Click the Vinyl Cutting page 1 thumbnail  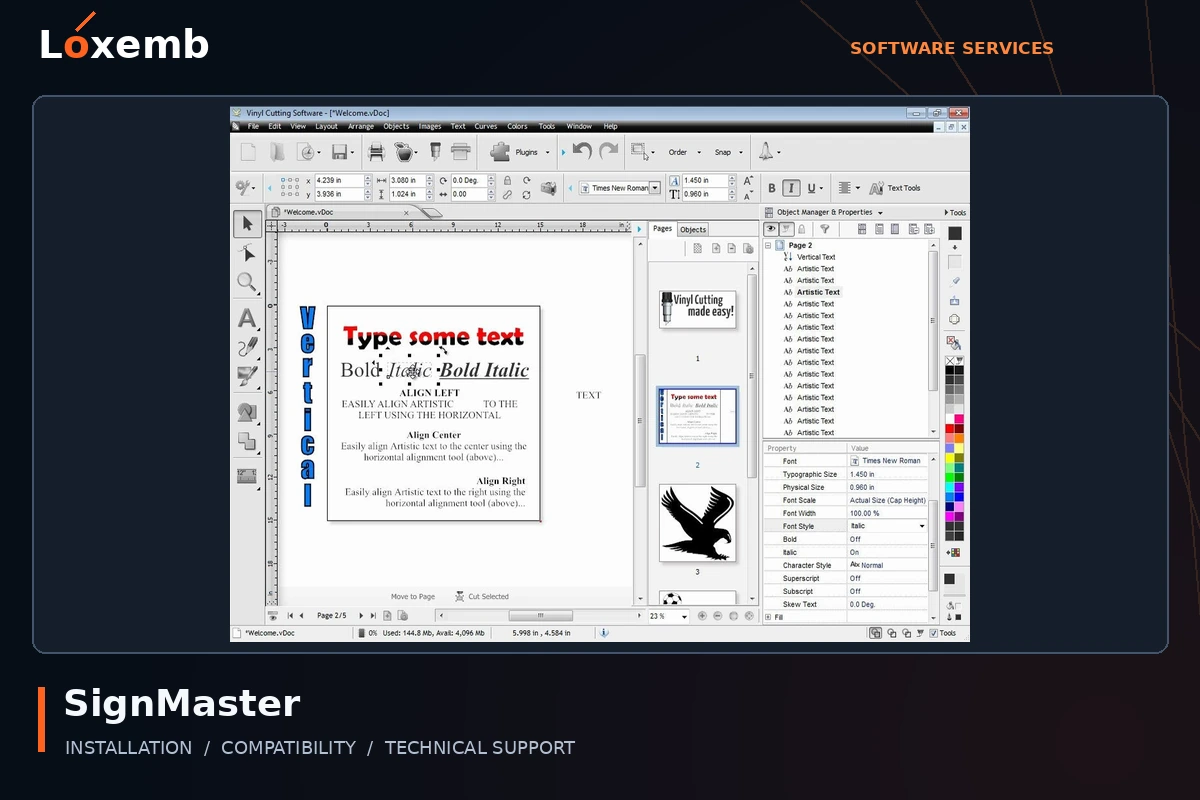[x=697, y=309]
